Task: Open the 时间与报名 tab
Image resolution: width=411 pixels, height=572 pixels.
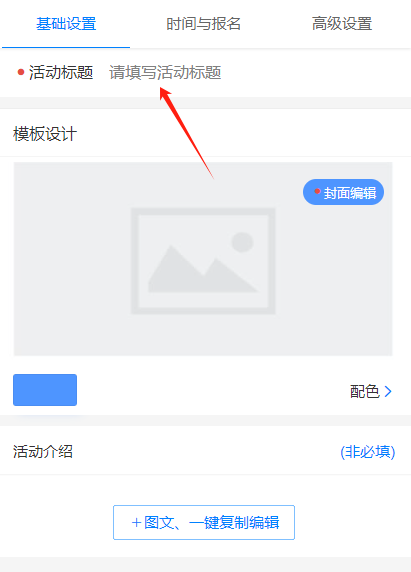Action: pos(203,24)
